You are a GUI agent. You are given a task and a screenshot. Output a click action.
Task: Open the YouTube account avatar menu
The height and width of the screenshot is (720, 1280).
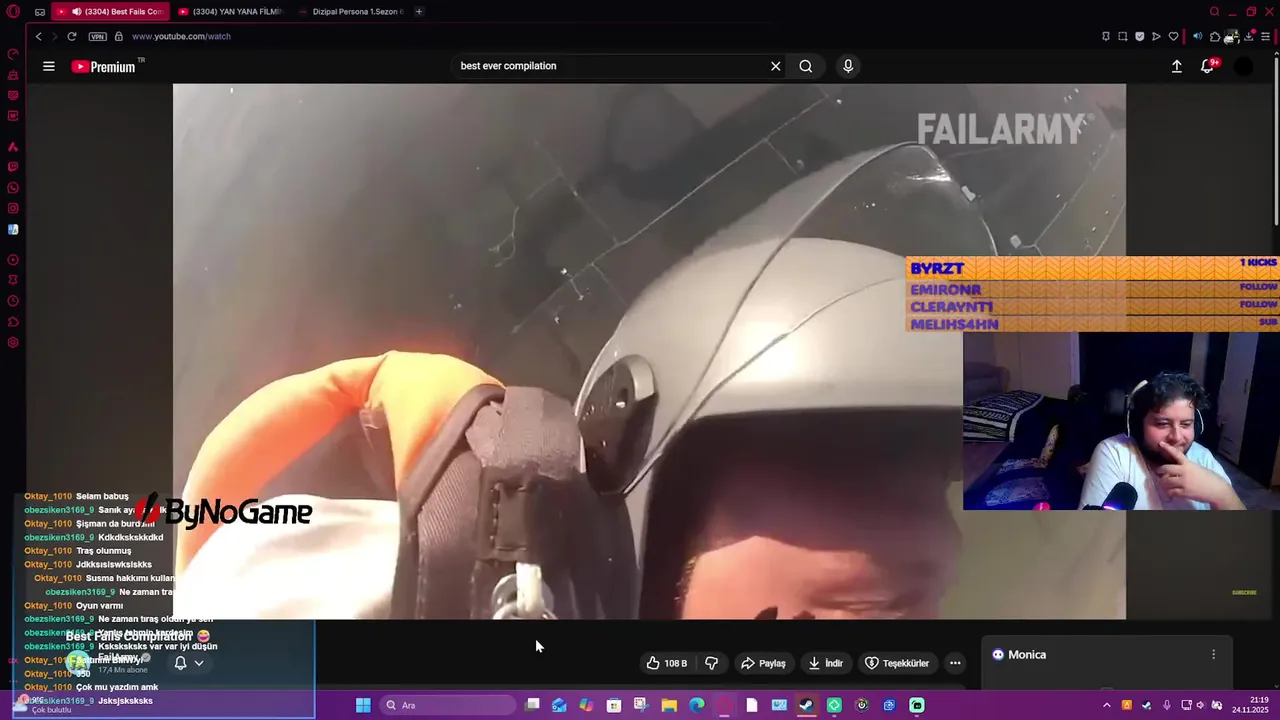(x=1243, y=66)
